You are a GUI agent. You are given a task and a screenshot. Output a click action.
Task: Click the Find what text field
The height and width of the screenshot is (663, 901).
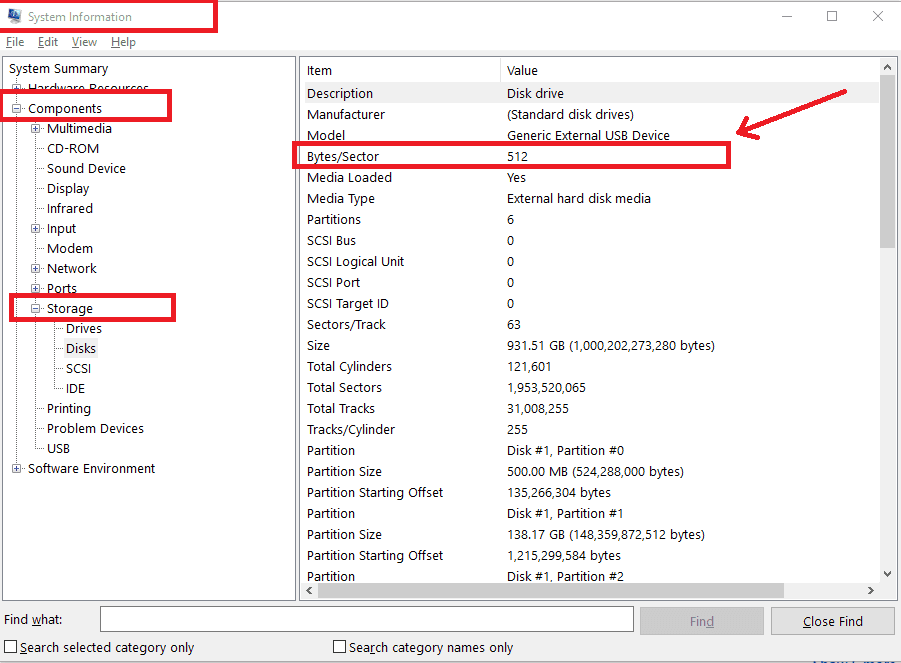coord(366,620)
